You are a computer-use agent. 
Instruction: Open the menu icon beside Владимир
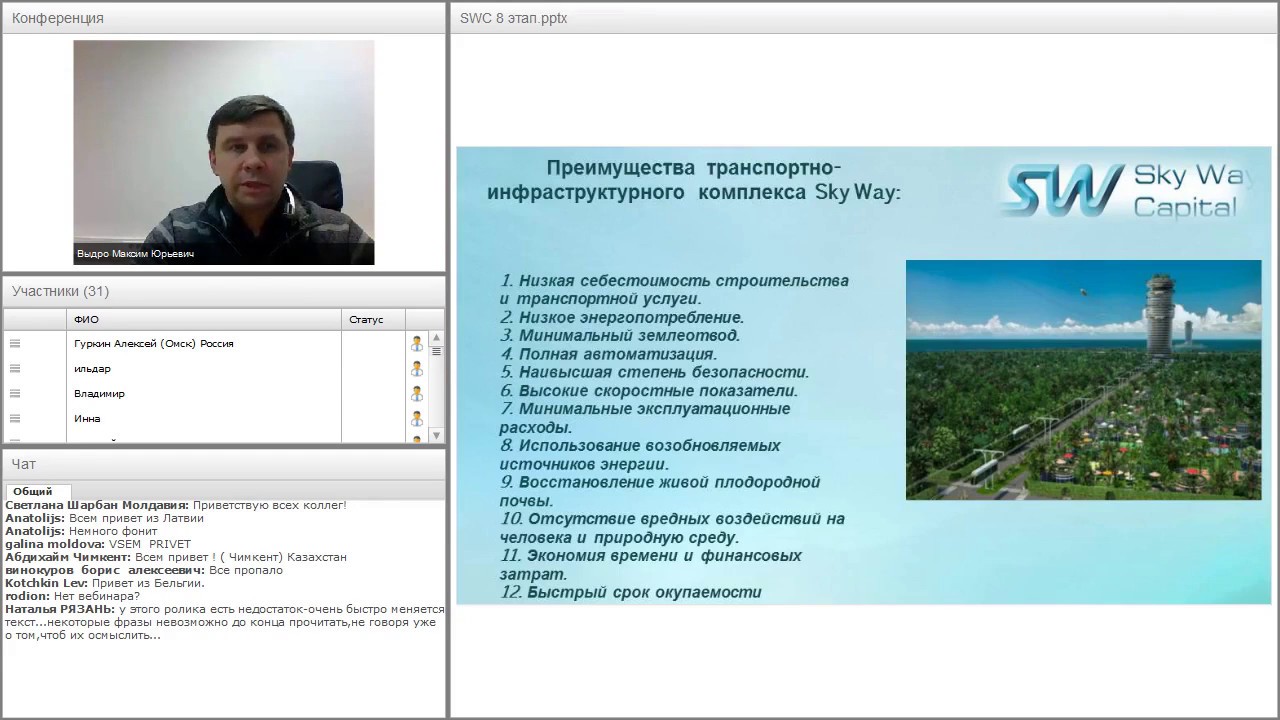tap(15, 393)
